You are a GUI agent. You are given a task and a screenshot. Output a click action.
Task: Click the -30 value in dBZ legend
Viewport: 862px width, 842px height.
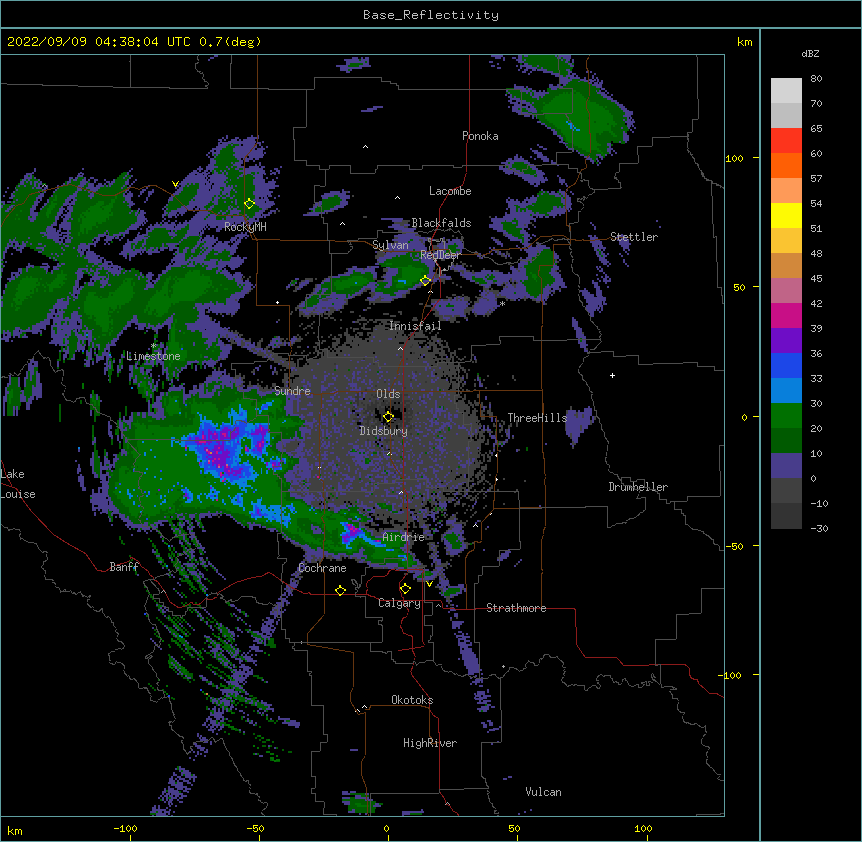pyautogui.click(x=819, y=528)
